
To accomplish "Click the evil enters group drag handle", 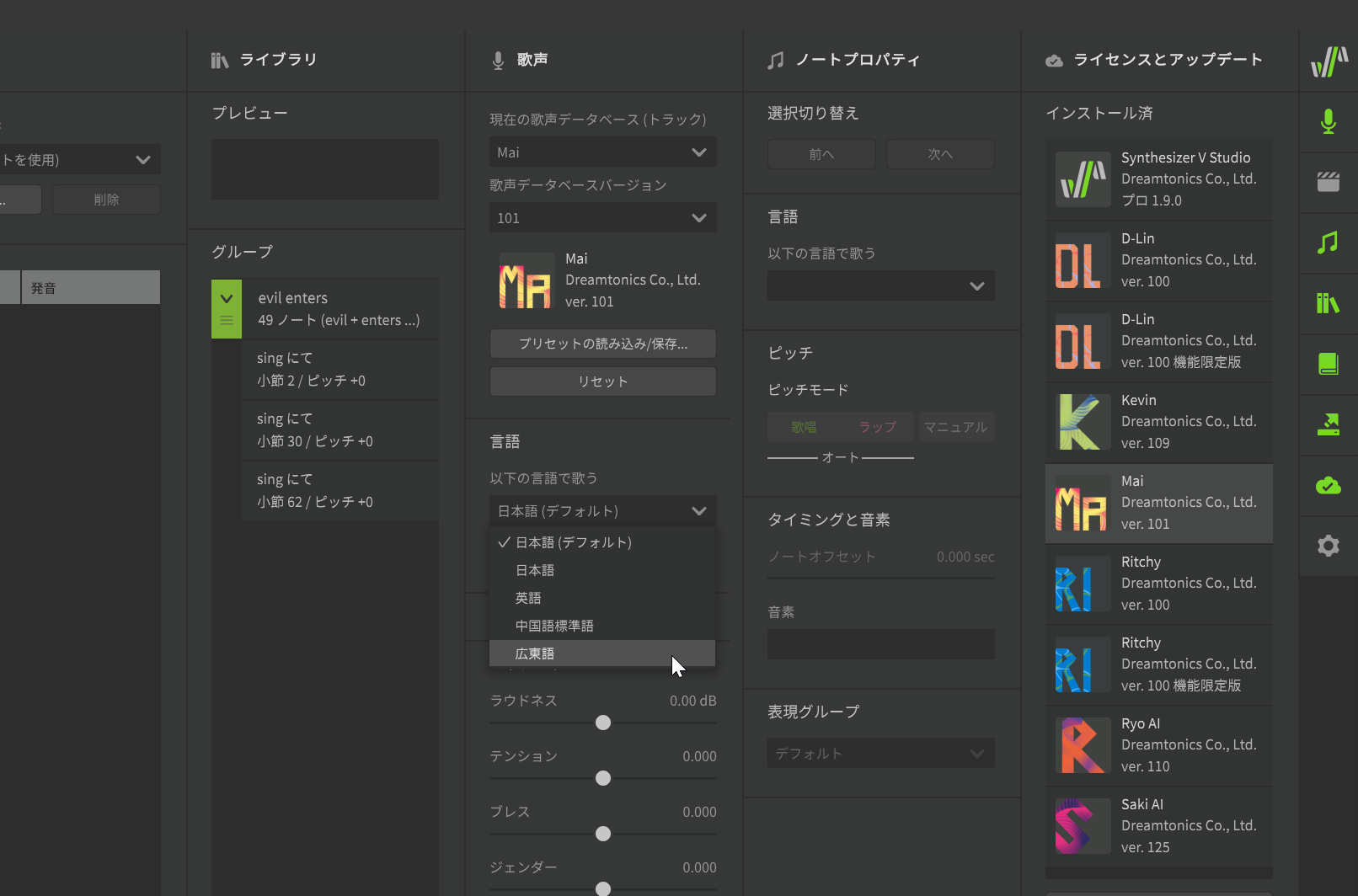I will coord(227,320).
